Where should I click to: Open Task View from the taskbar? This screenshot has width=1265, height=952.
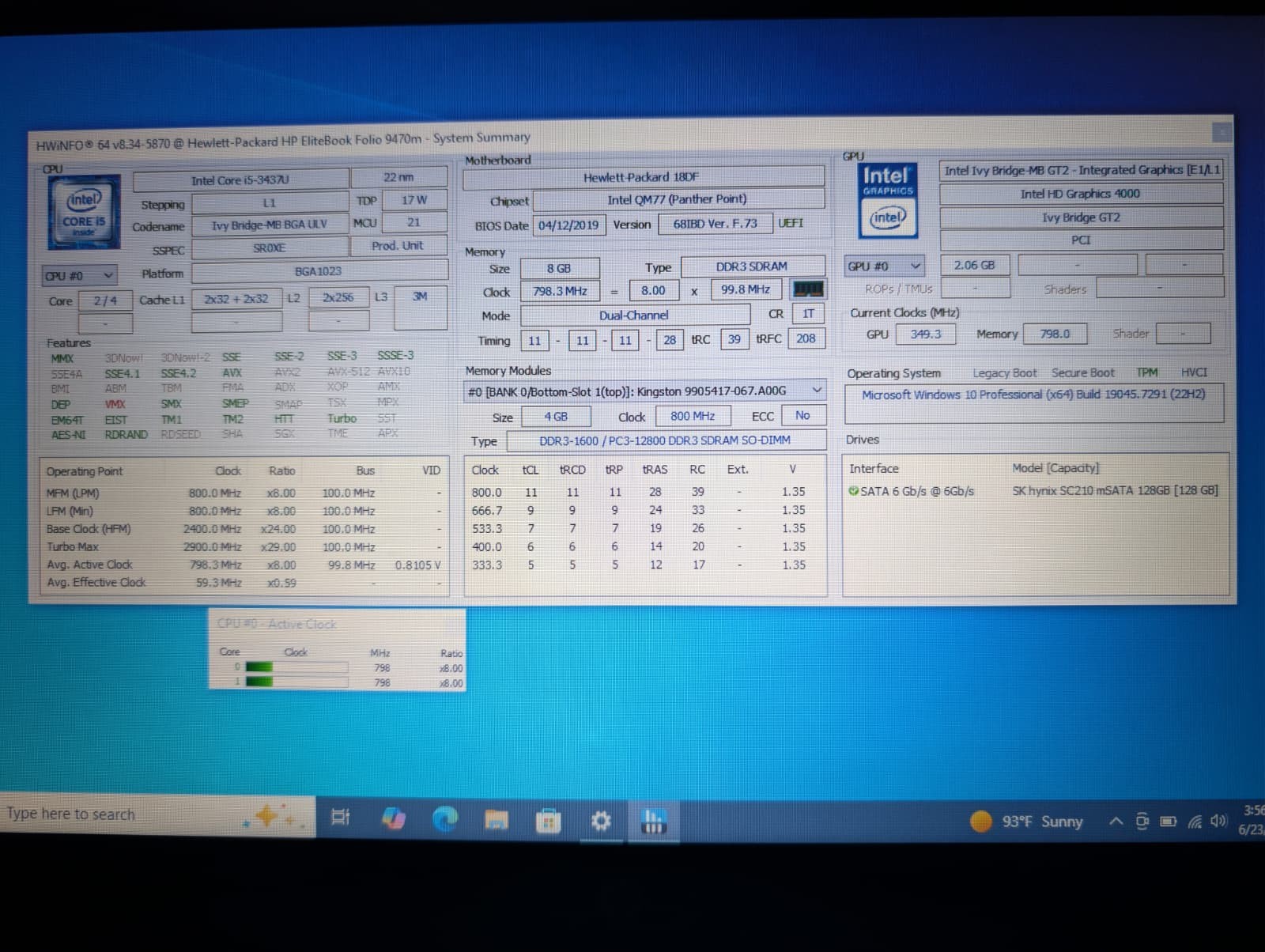point(340,817)
